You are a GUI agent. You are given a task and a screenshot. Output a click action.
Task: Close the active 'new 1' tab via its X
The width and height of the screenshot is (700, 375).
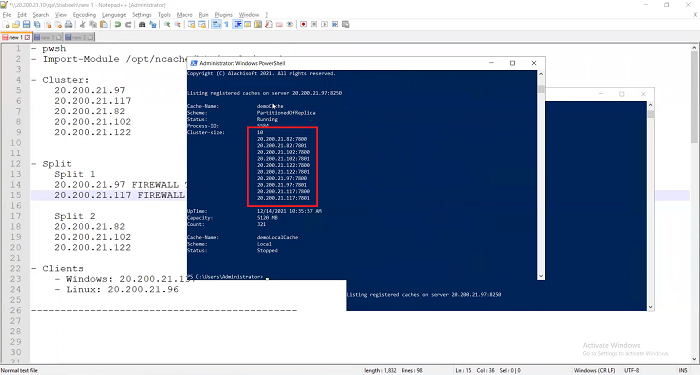(27, 38)
